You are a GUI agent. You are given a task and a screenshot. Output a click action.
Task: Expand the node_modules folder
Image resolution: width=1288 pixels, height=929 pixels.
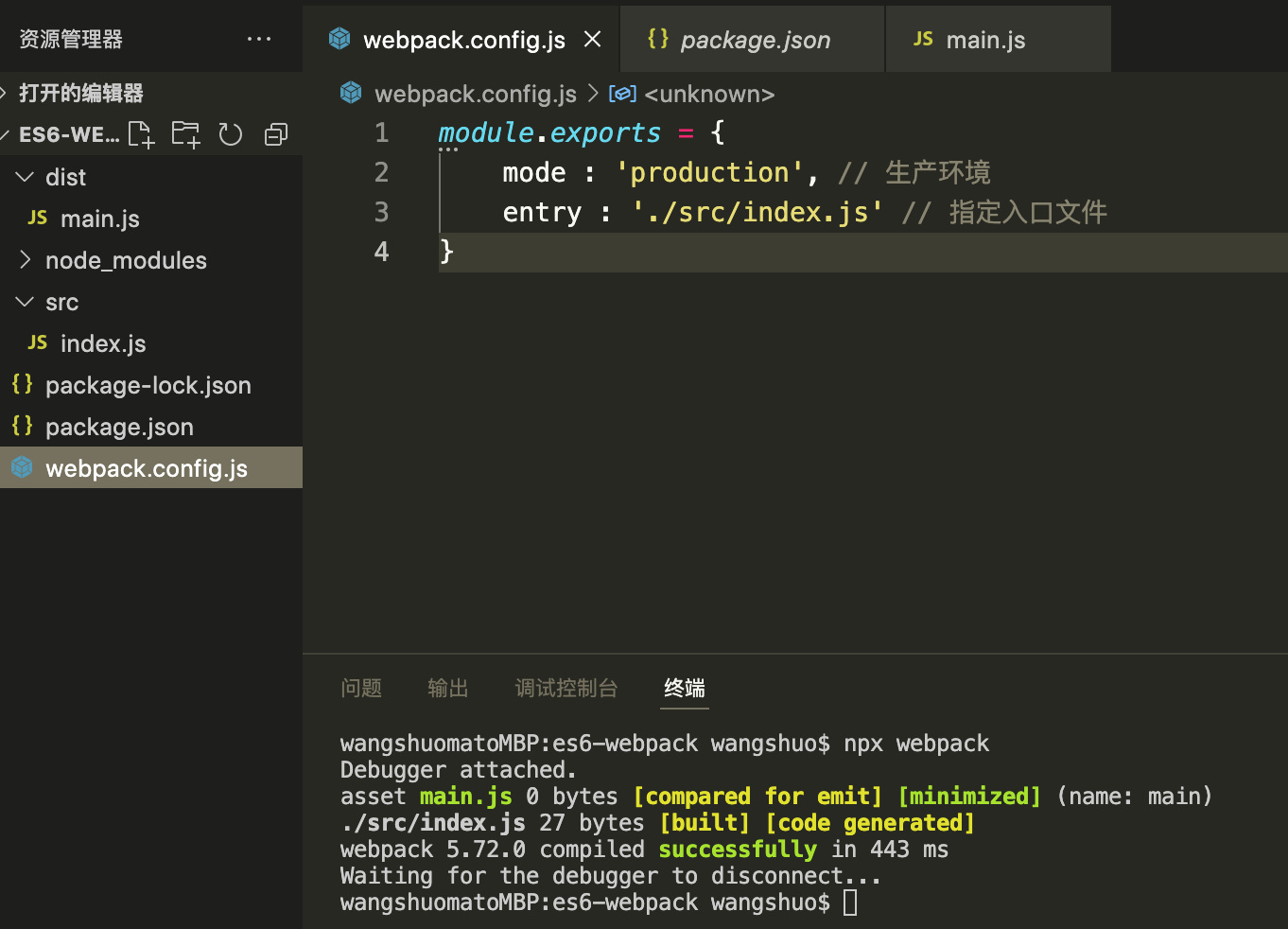click(25, 259)
